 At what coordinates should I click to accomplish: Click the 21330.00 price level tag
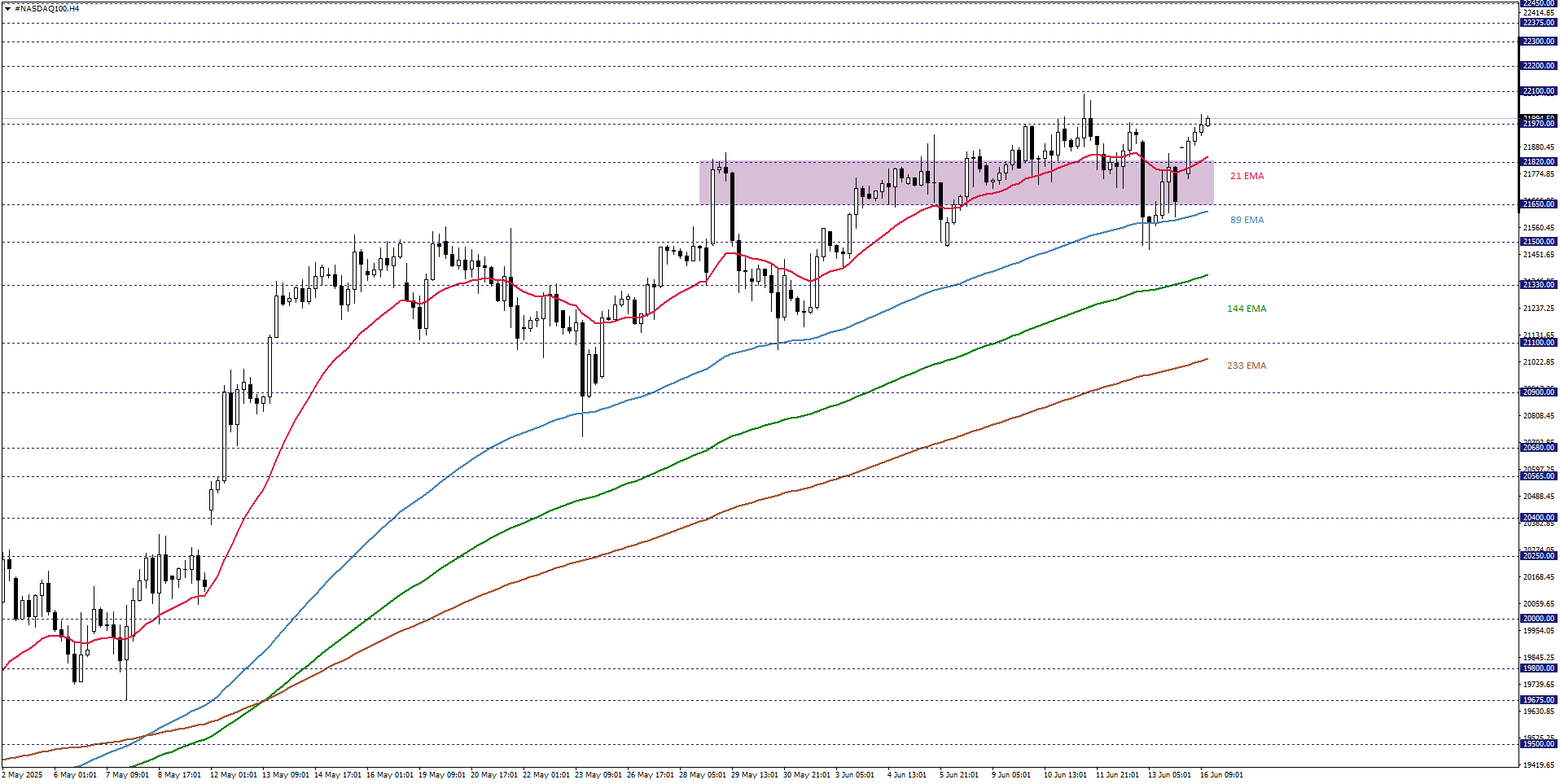pos(1538,285)
